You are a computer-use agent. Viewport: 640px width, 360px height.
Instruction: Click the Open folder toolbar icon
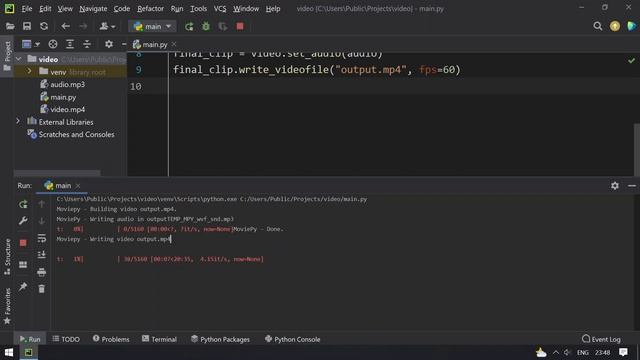10,27
